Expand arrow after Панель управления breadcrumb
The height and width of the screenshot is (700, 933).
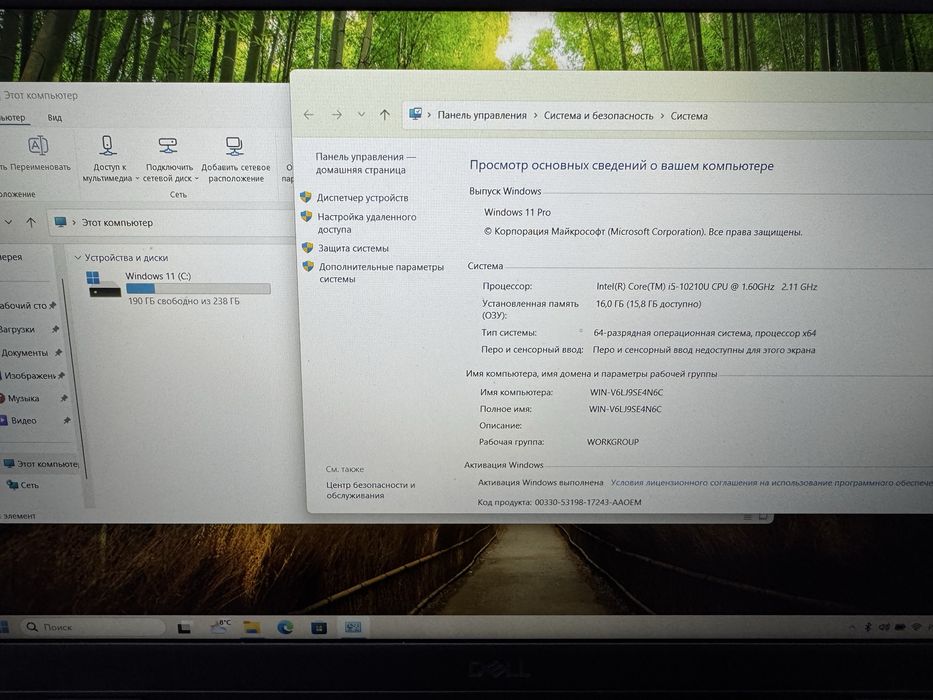click(536, 115)
